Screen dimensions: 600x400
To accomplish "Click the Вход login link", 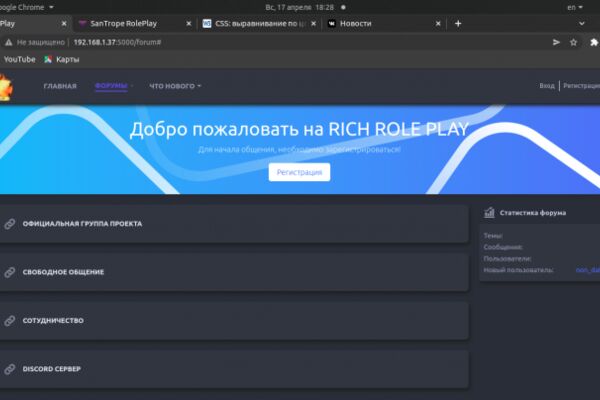I will [547, 86].
